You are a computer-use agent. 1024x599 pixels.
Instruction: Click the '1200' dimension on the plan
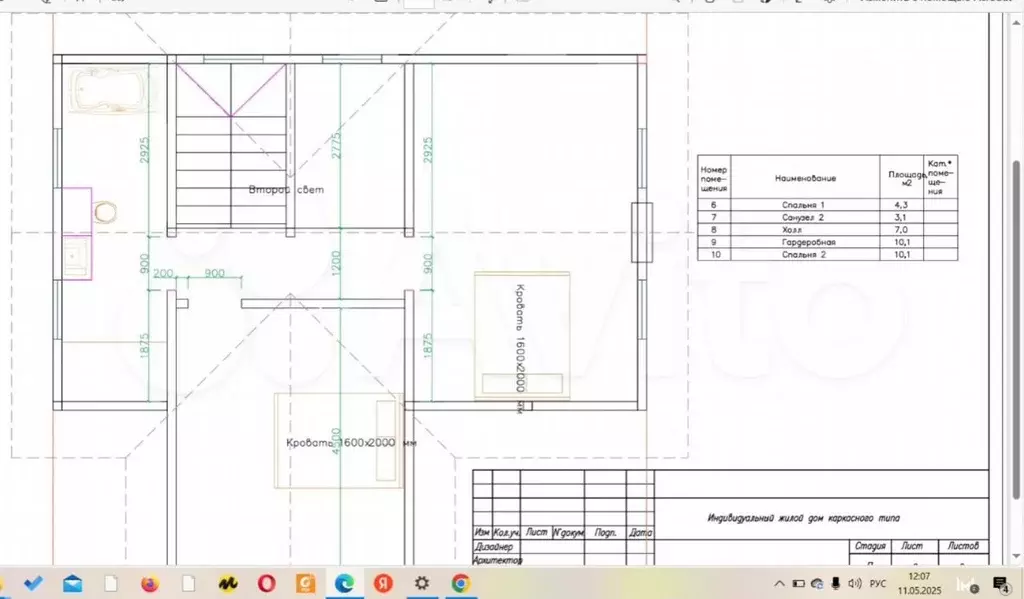point(336,263)
